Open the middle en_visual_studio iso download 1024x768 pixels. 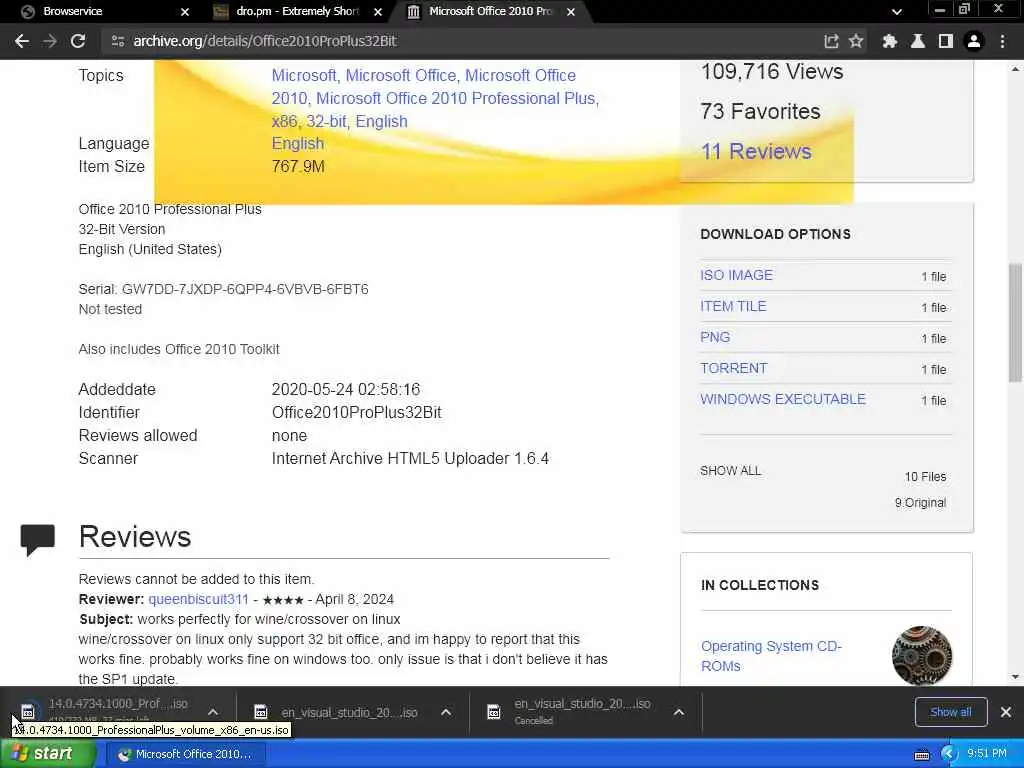point(338,712)
